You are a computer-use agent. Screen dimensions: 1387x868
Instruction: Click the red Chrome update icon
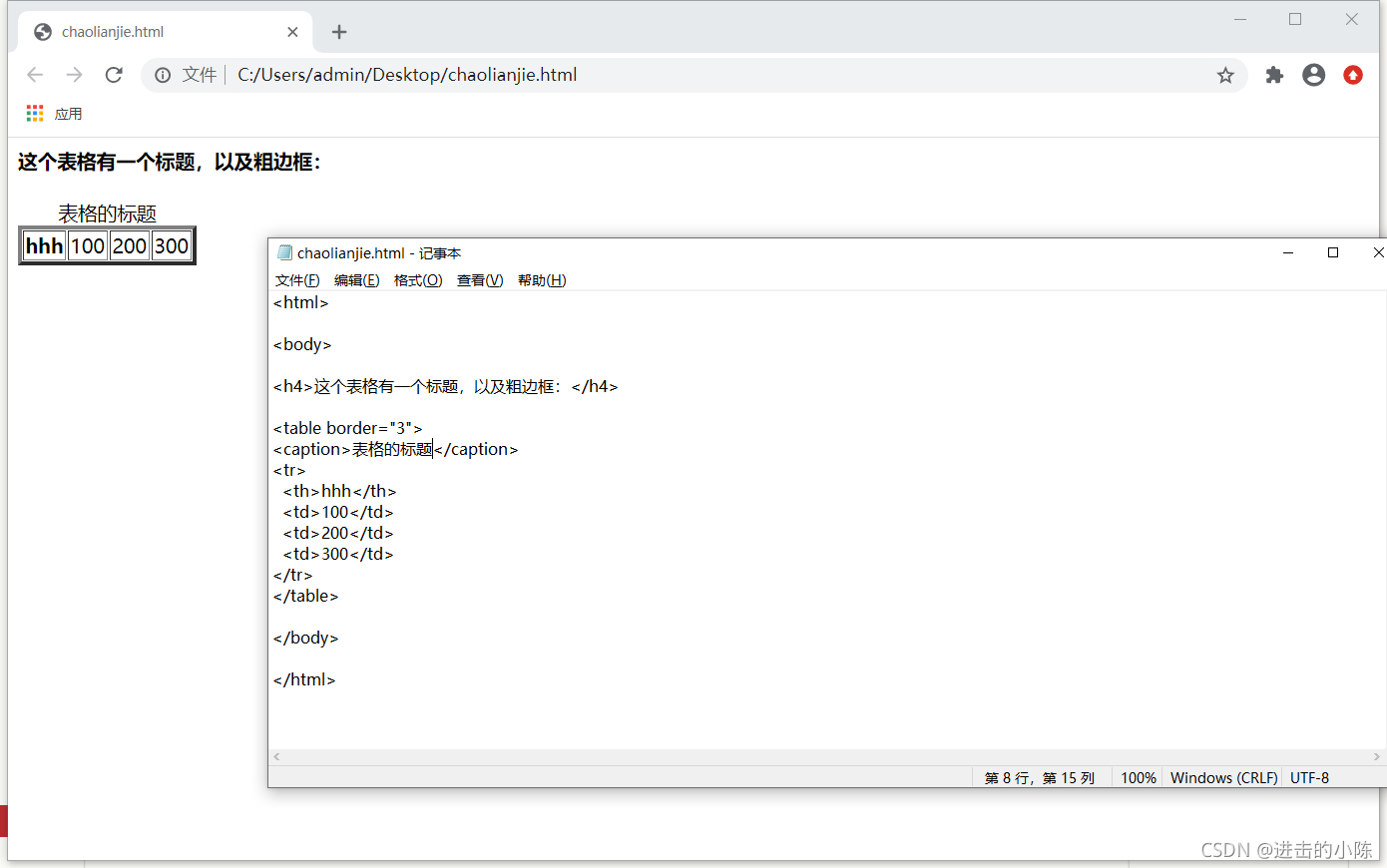pos(1353,75)
